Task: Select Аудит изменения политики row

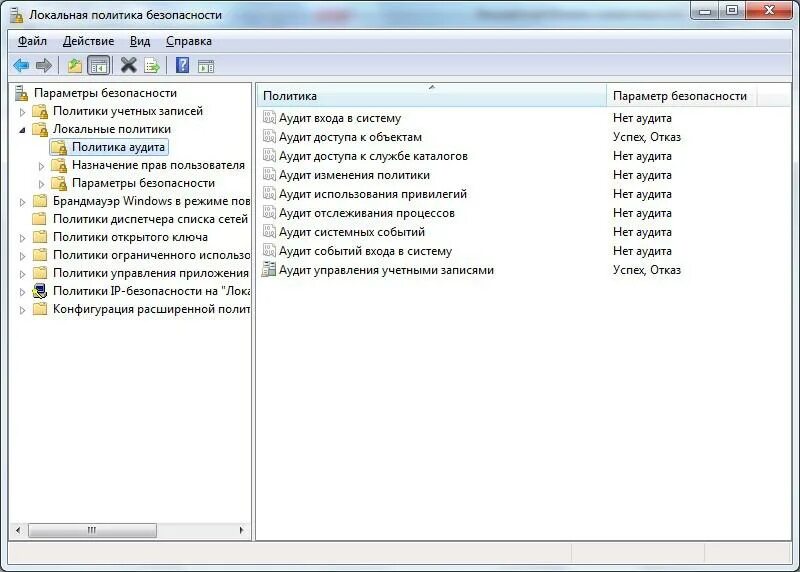Action: (x=354, y=175)
